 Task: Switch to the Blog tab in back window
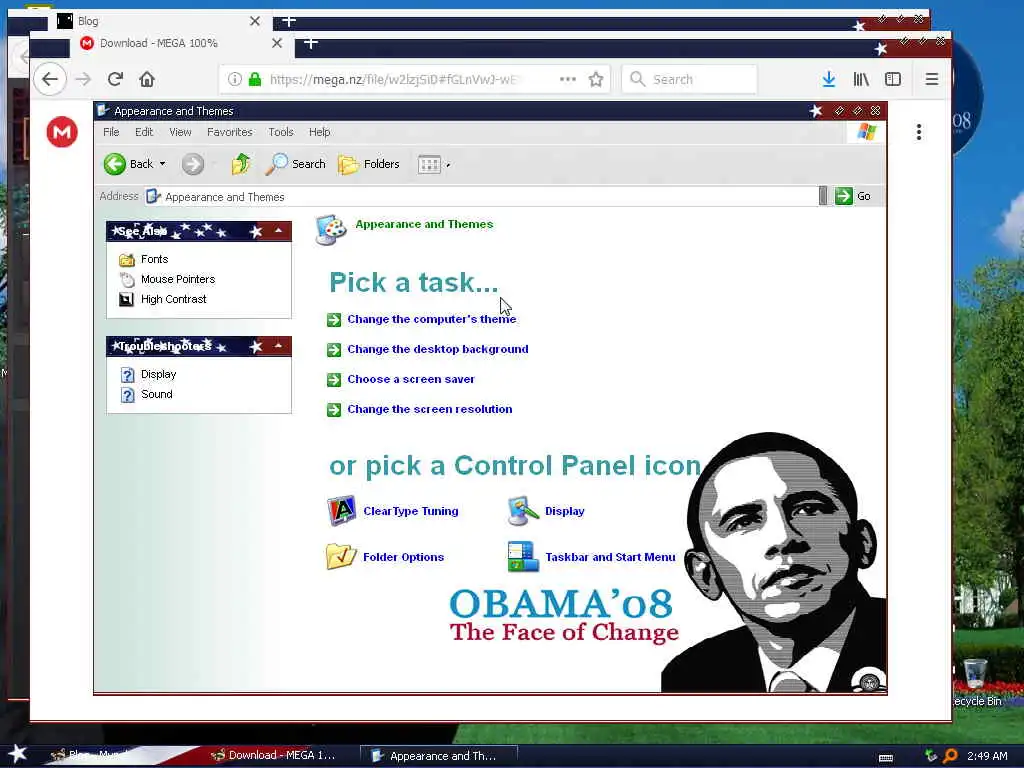click(159, 21)
